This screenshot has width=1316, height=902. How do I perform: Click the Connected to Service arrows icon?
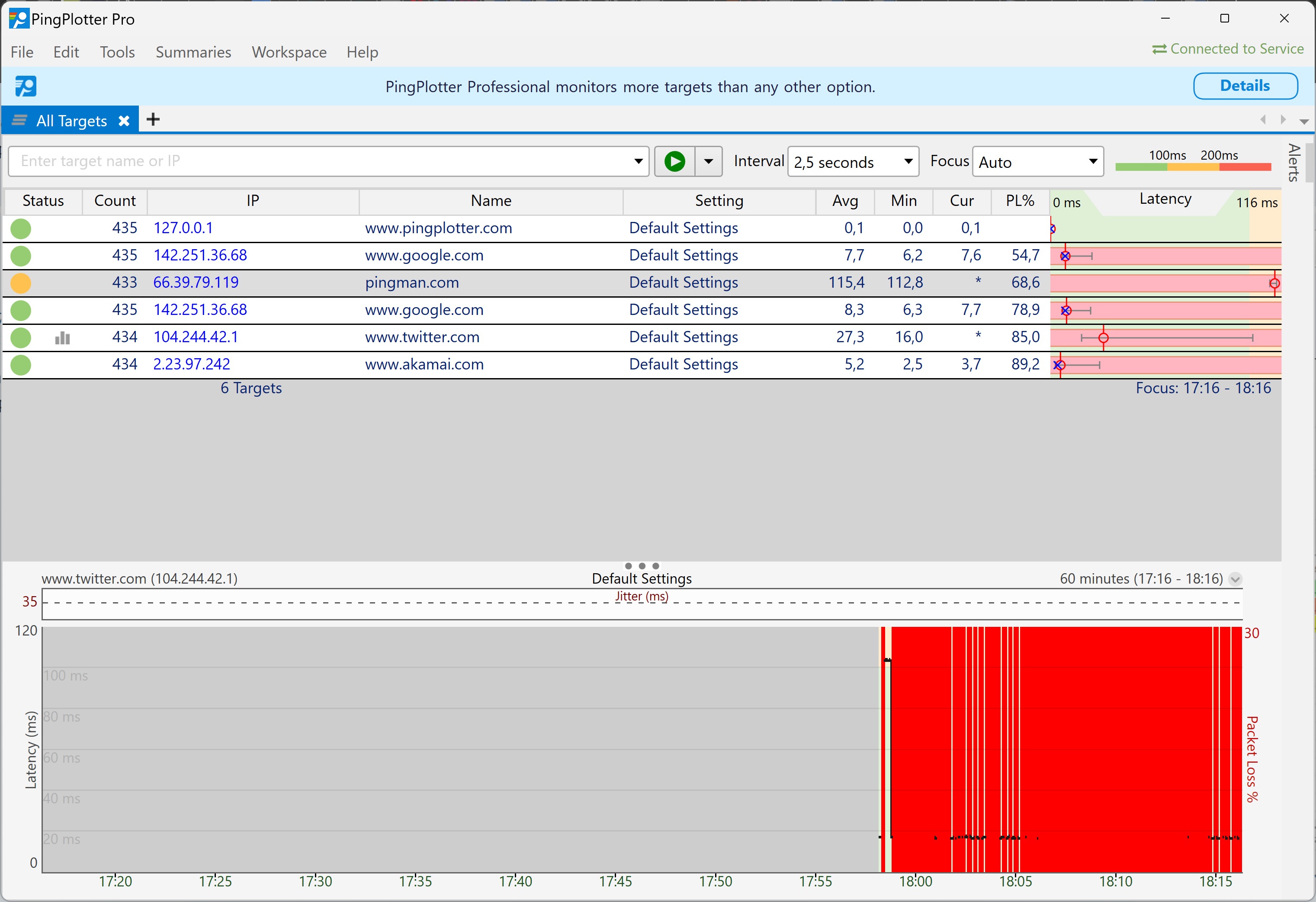(1159, 49)
